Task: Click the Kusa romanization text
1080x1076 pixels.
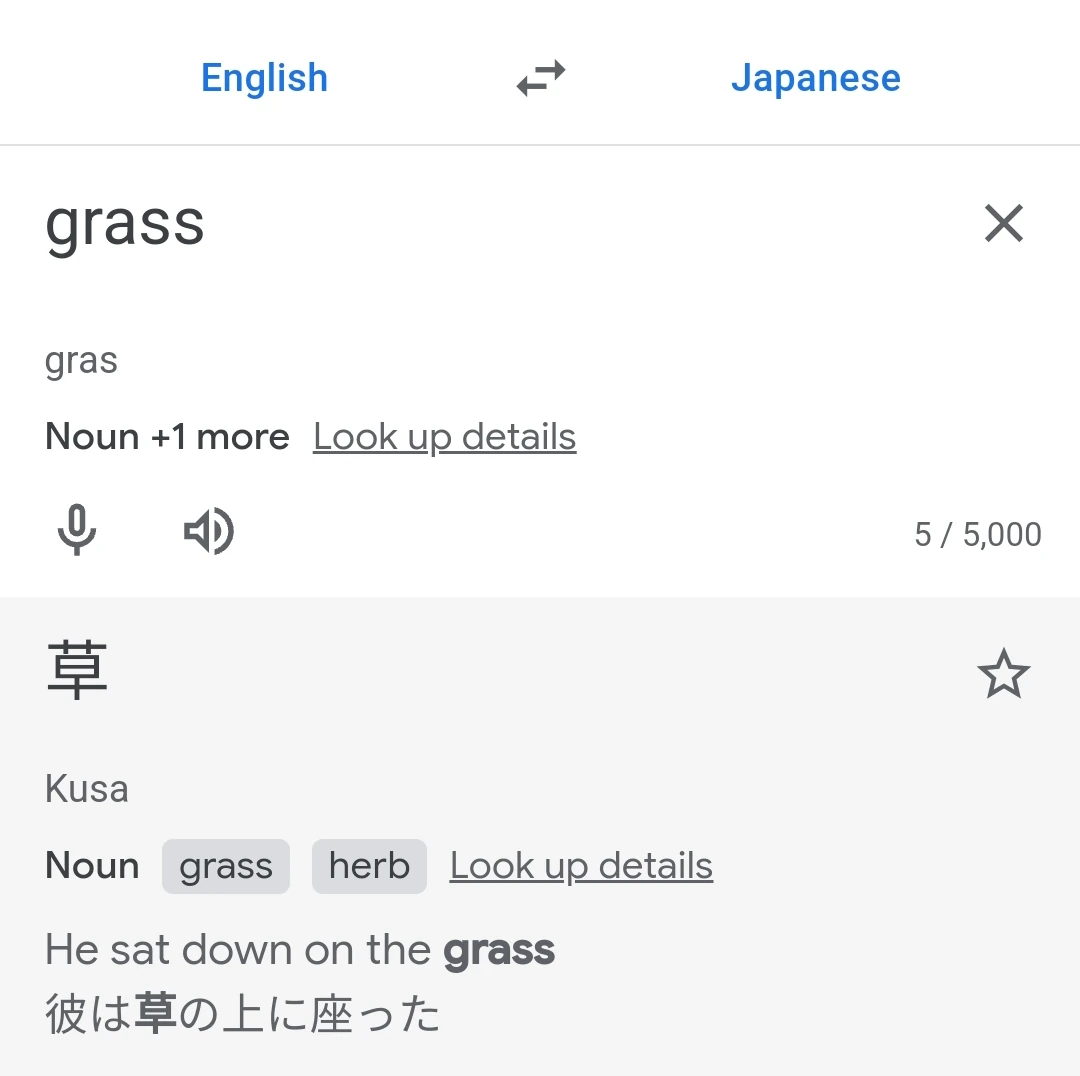Action: click(x=87, y=789)
